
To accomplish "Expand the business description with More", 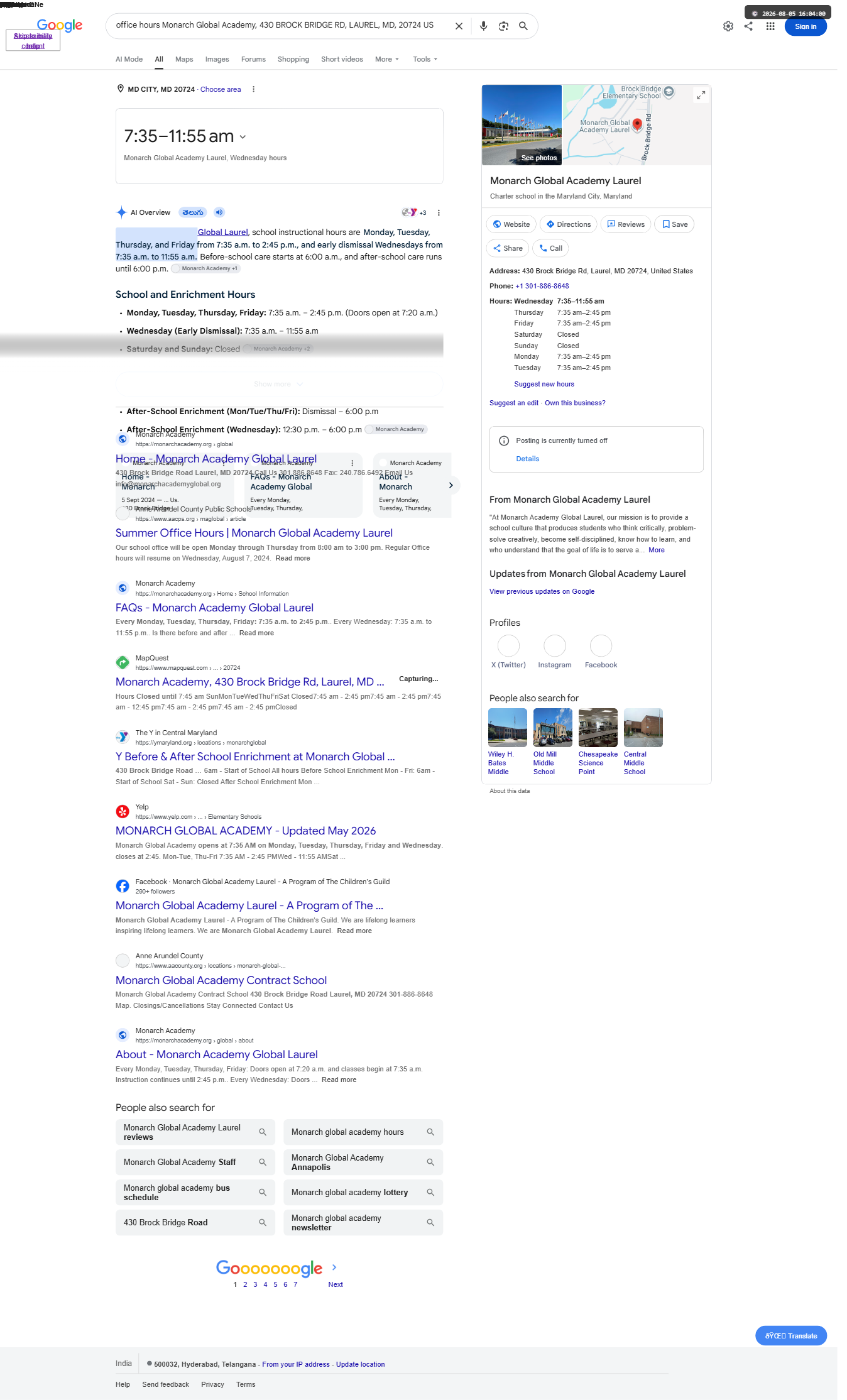I will coord(657,550).
